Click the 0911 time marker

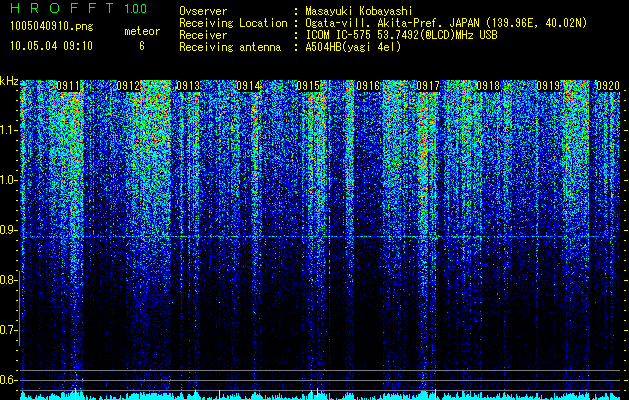68,86
